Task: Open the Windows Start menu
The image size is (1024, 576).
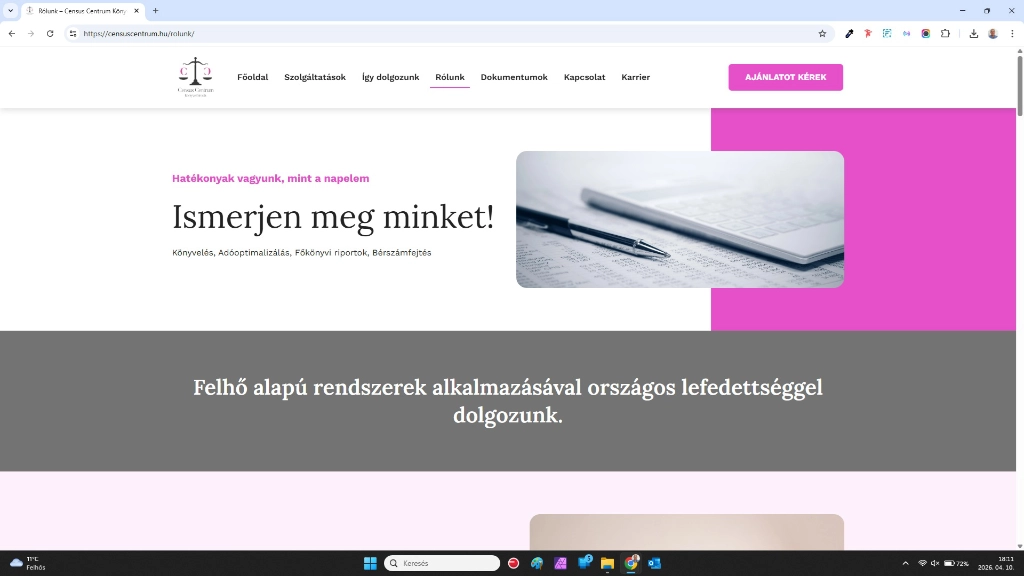Action: pyautogui.click(x=370, y=562)
